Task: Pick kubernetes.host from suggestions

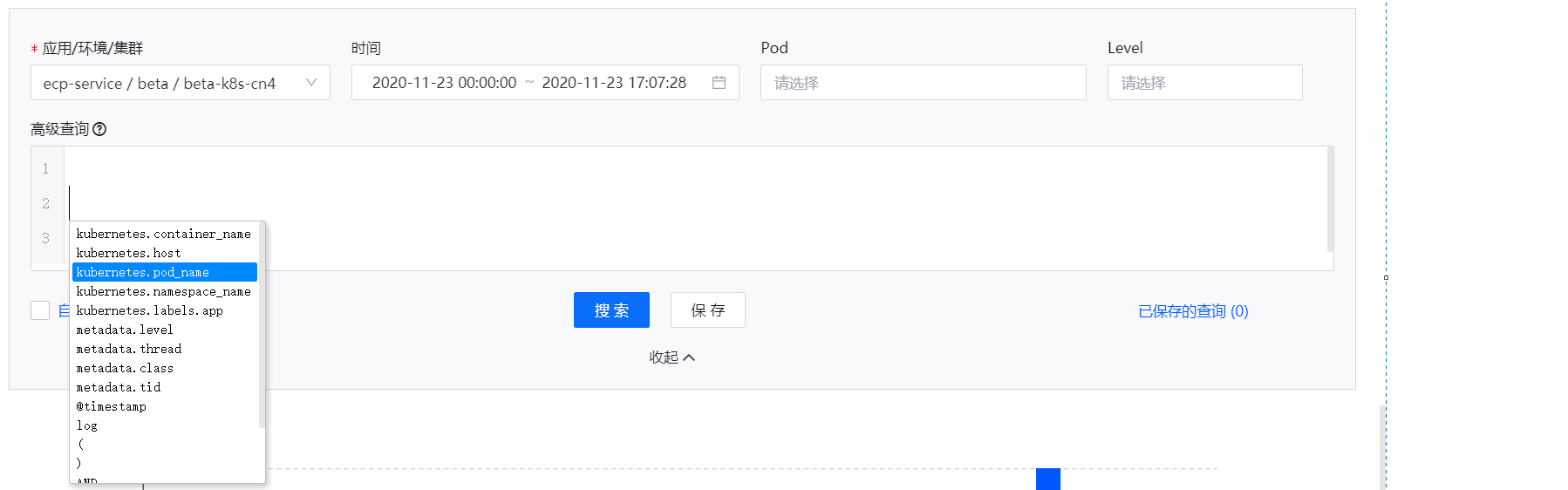Action: coord(128,253)
